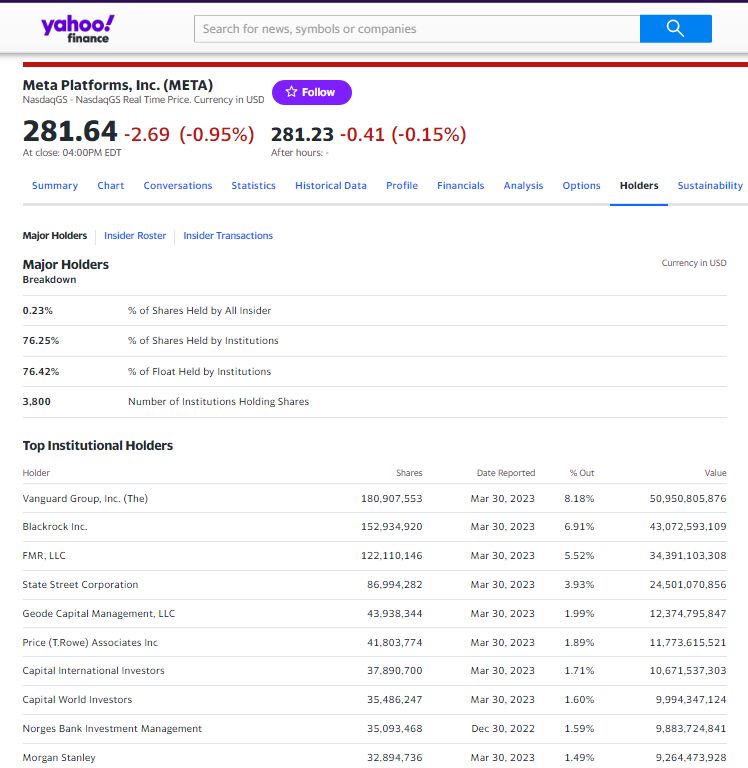The width and height of the screenshot is (748, 768).
Task: View the Profile tab
Action: (402, 186)
